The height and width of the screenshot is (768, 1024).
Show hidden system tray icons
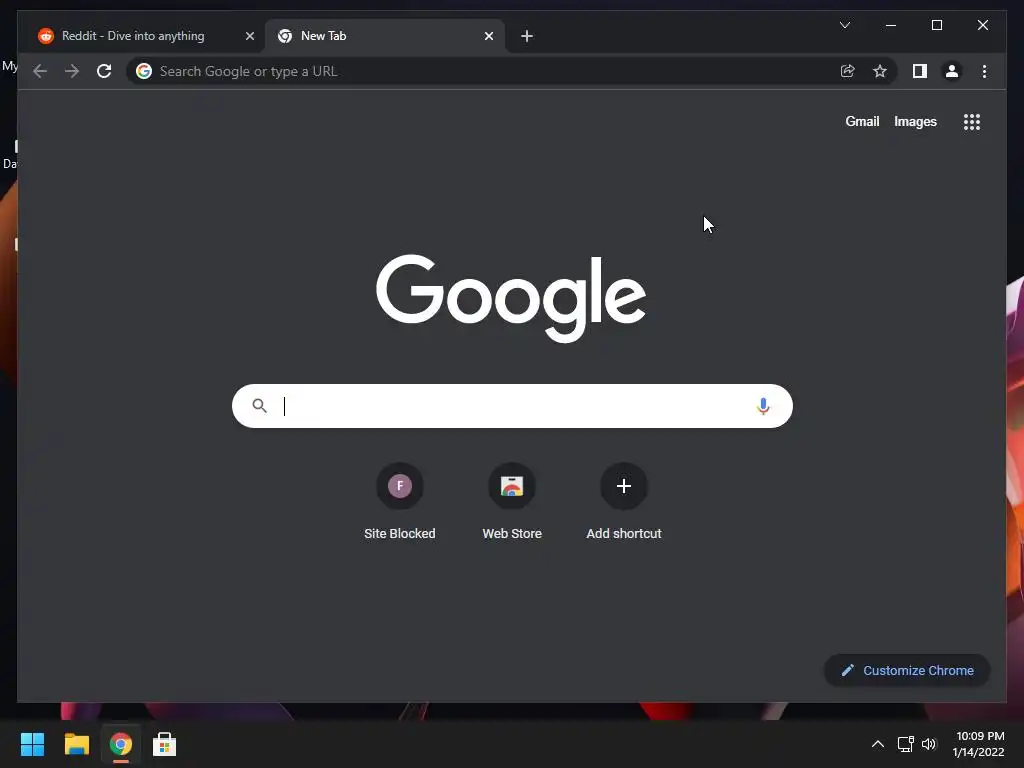(x=878, y=744)
